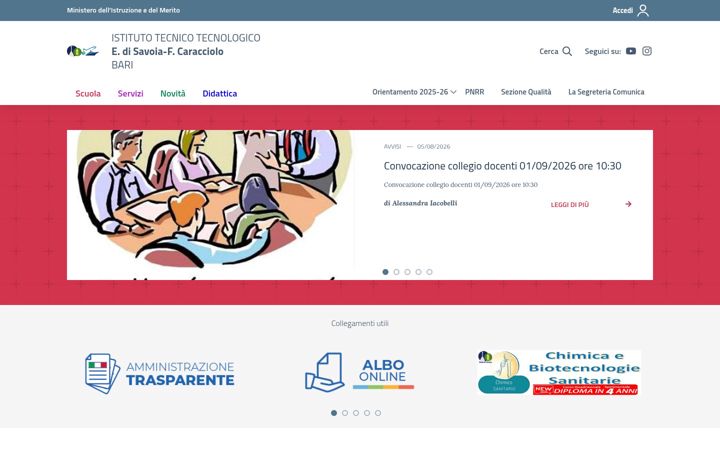Click author name Alessandra Iacobelli
This screenshot has height=450, width=720.
[424, 203]
